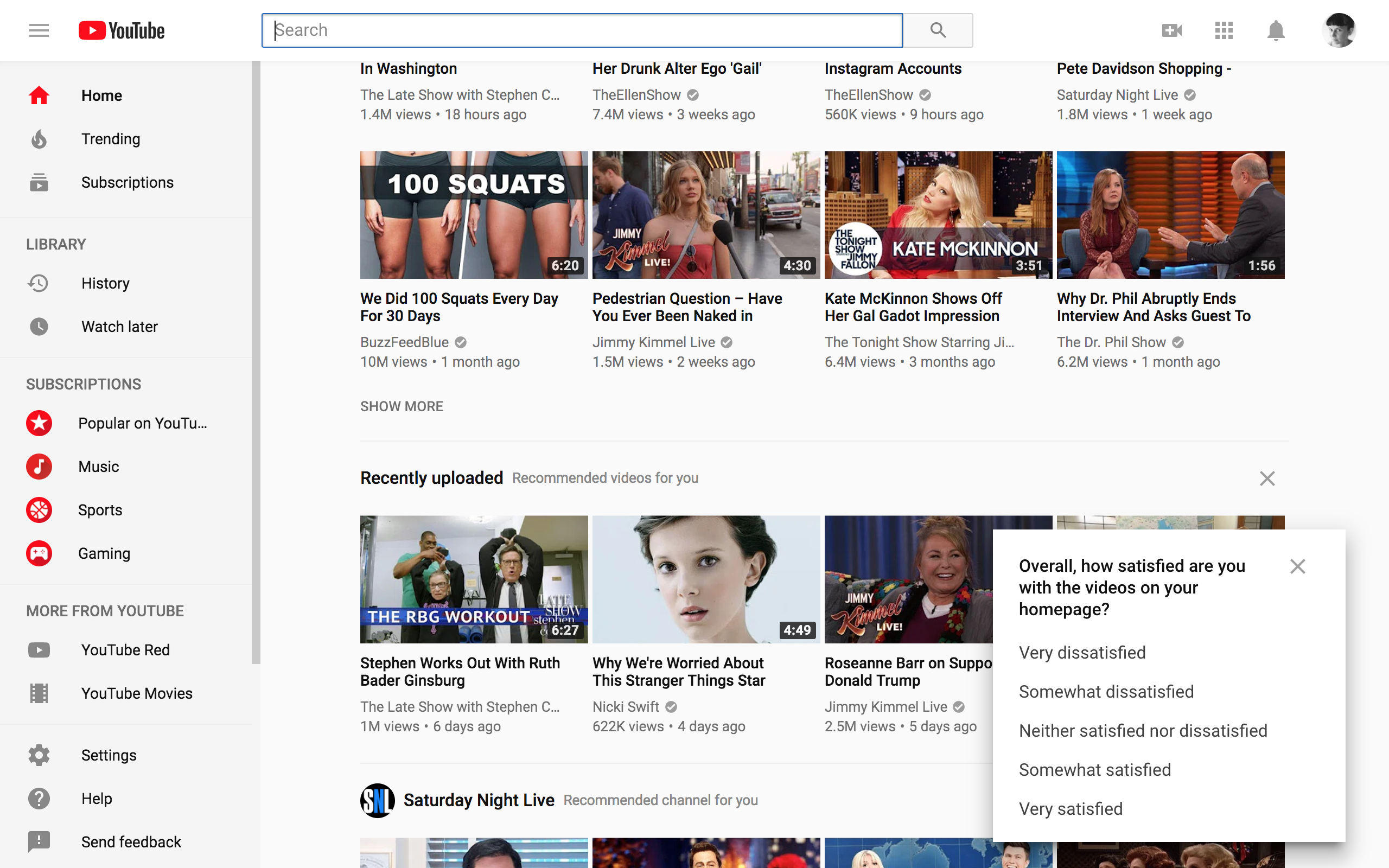Click the Popular on YouTube star icon
The height and width of the screenshot is (868, 1389).
point(39,423)
